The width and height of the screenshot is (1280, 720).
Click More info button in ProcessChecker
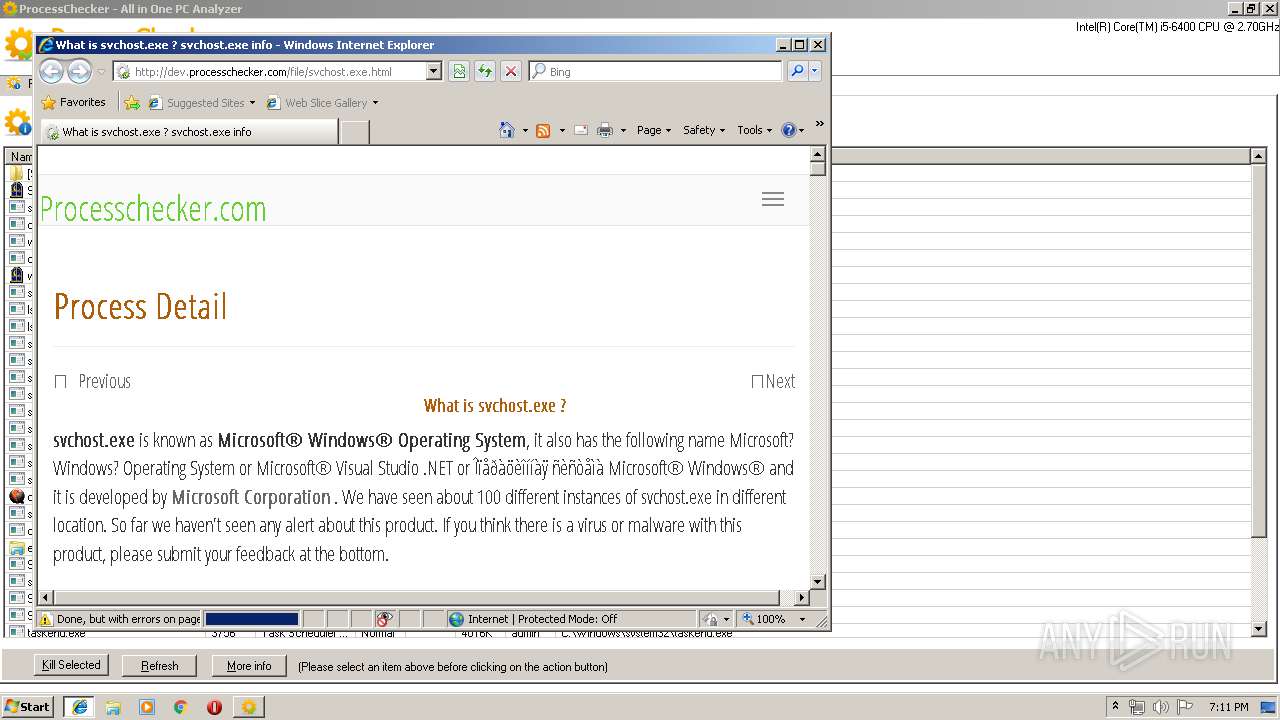249,665
